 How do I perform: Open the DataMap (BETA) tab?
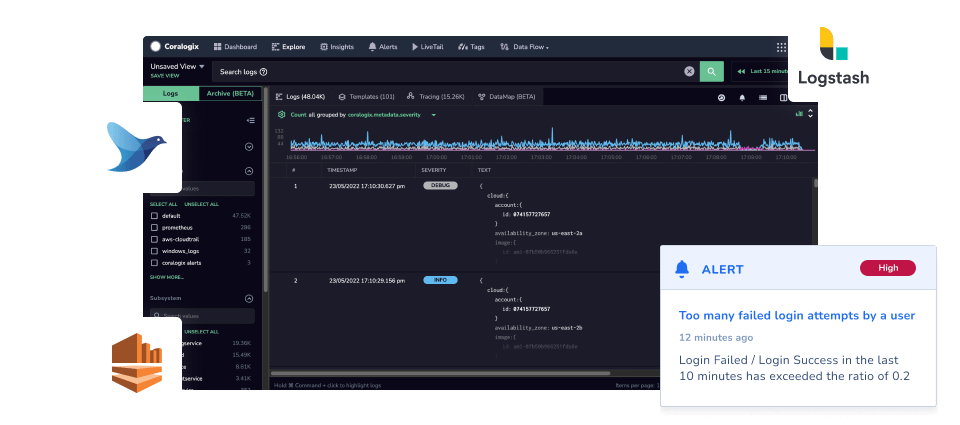click(x=506, y=97)
